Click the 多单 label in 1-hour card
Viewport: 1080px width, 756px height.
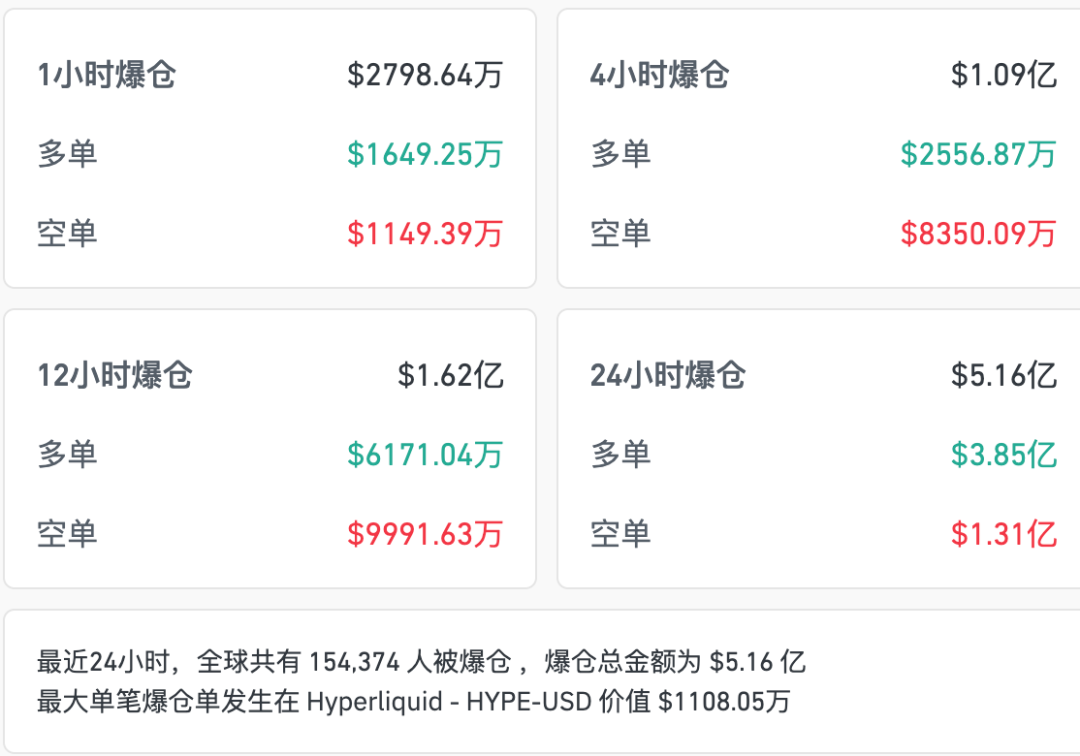pyautogui.click(x=68, y=154)
